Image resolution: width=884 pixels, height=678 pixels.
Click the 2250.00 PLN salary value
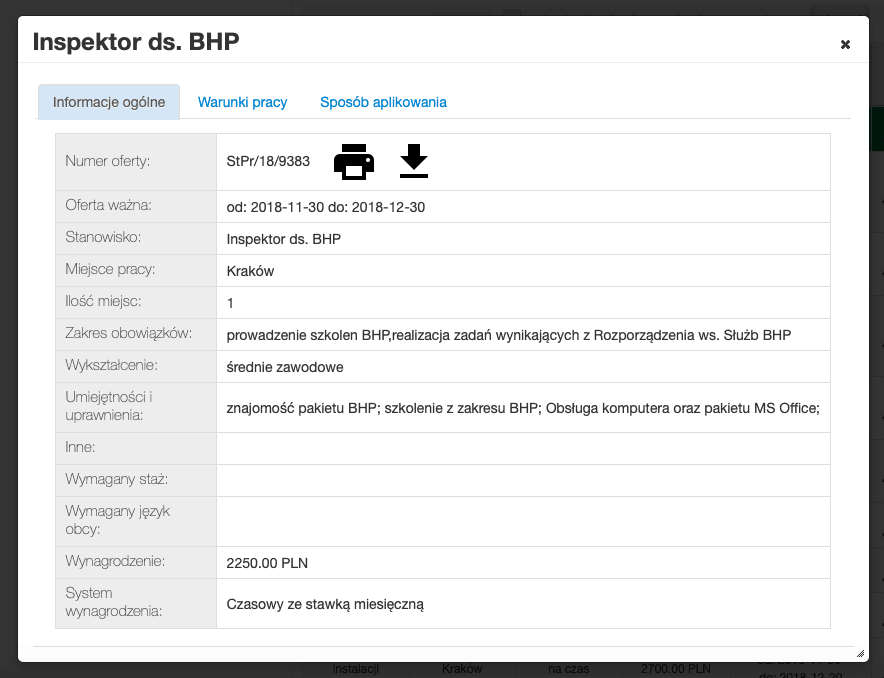(x=267, y=563)
